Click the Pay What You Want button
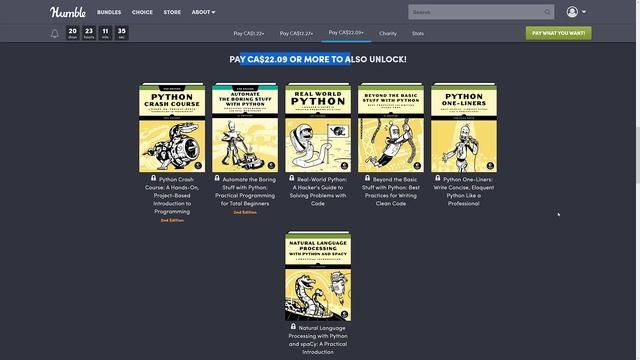The image size is (640, 360). tap(558, 33)
